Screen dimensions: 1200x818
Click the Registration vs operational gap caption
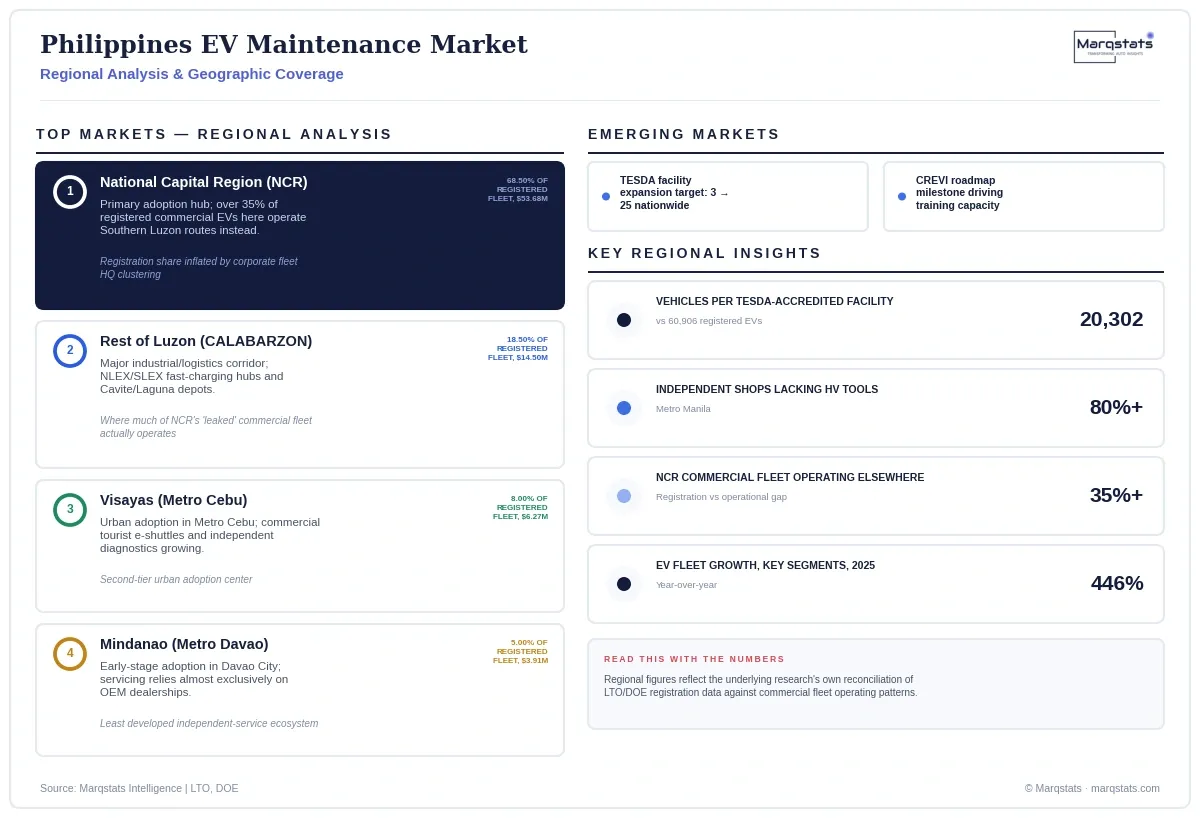coord(721,497)
